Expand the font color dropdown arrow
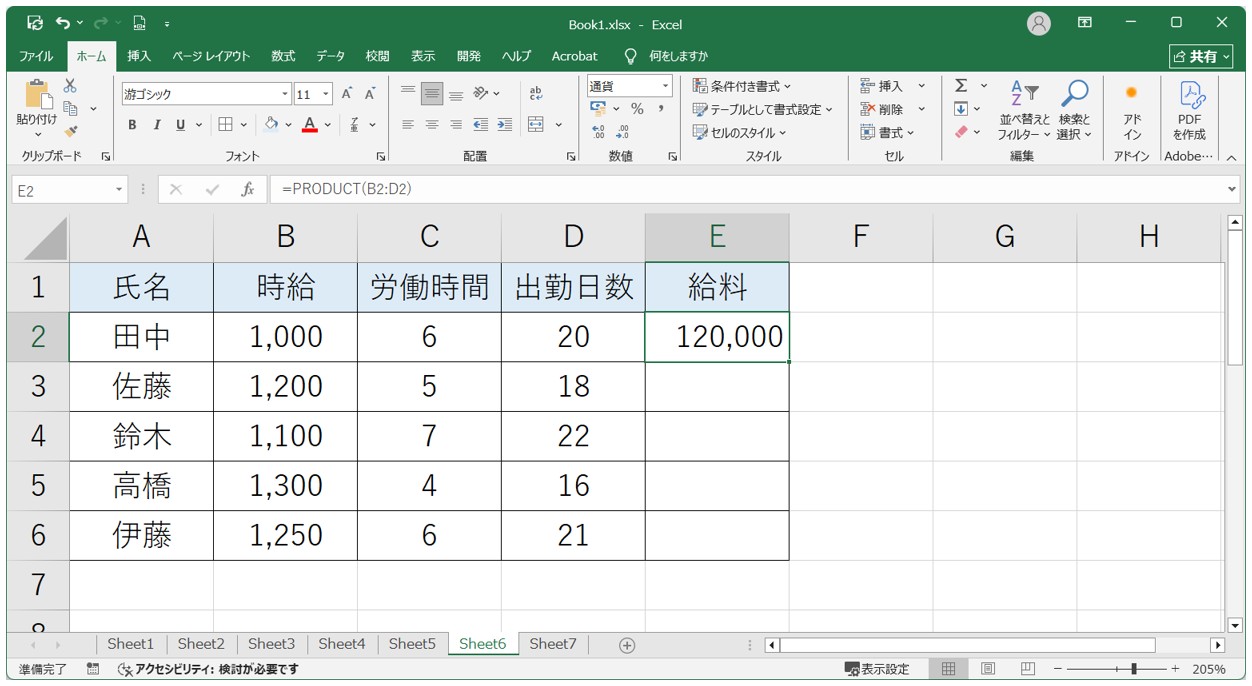Image resolution: width=1252 pixels, height=686 pixels. click(x=329, y=125)
